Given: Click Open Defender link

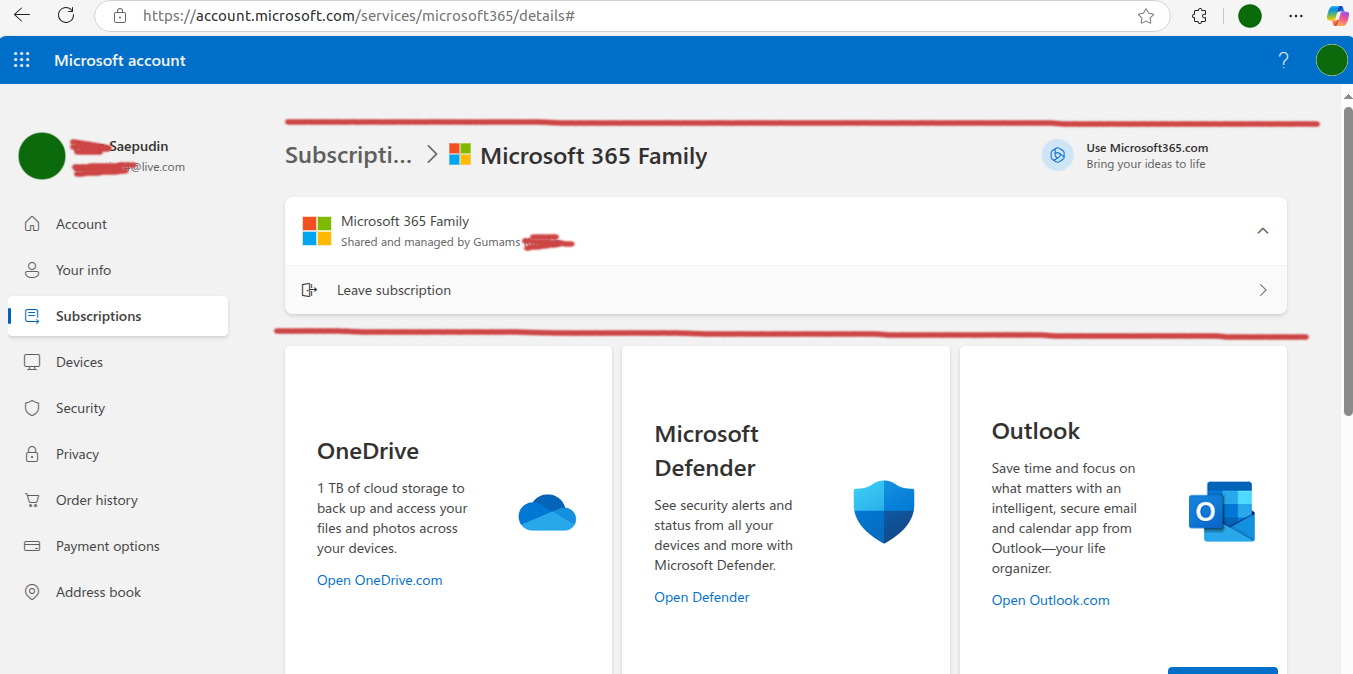Looking at the screenshot, I should click(702, 597).
